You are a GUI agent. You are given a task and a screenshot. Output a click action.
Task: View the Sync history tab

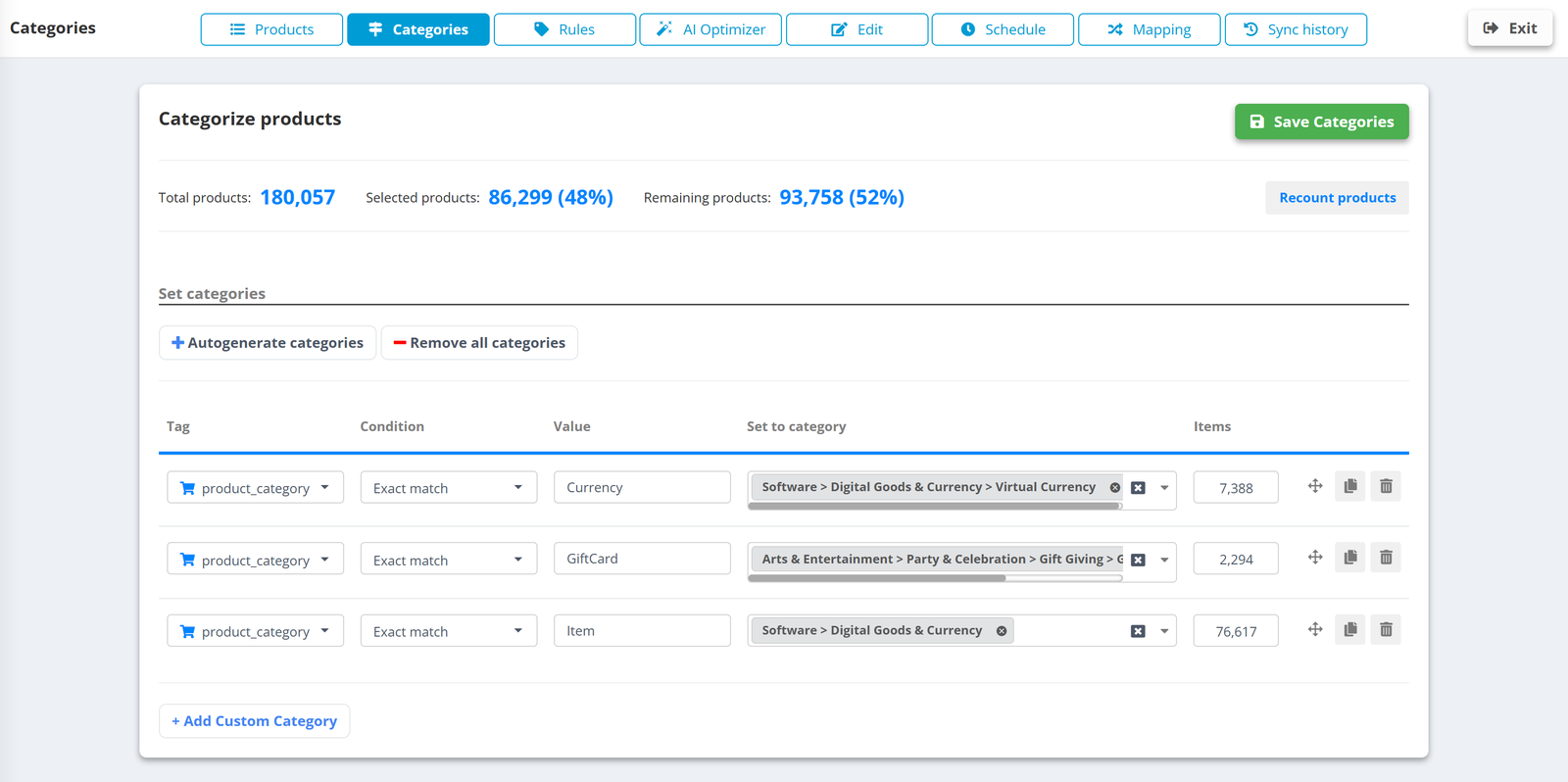[x=1296, y=29]
